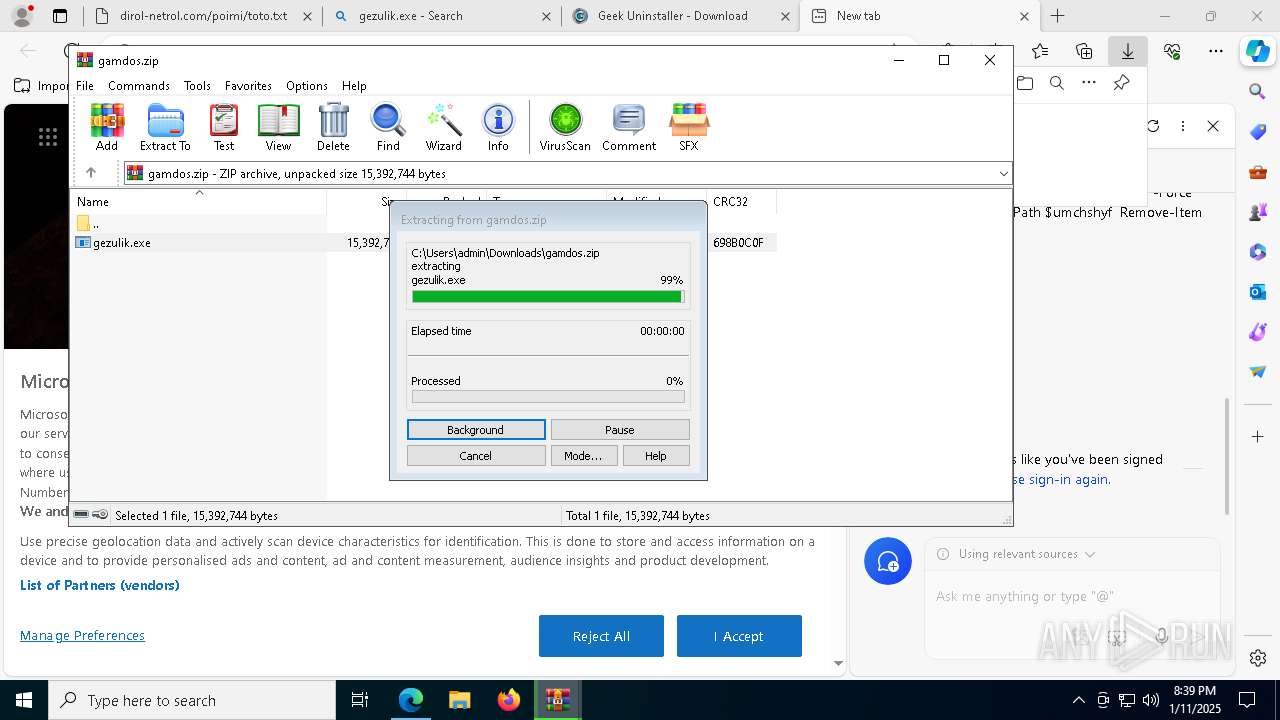Open the Comment tool
1280x720 pixels.
coord(629,127)
